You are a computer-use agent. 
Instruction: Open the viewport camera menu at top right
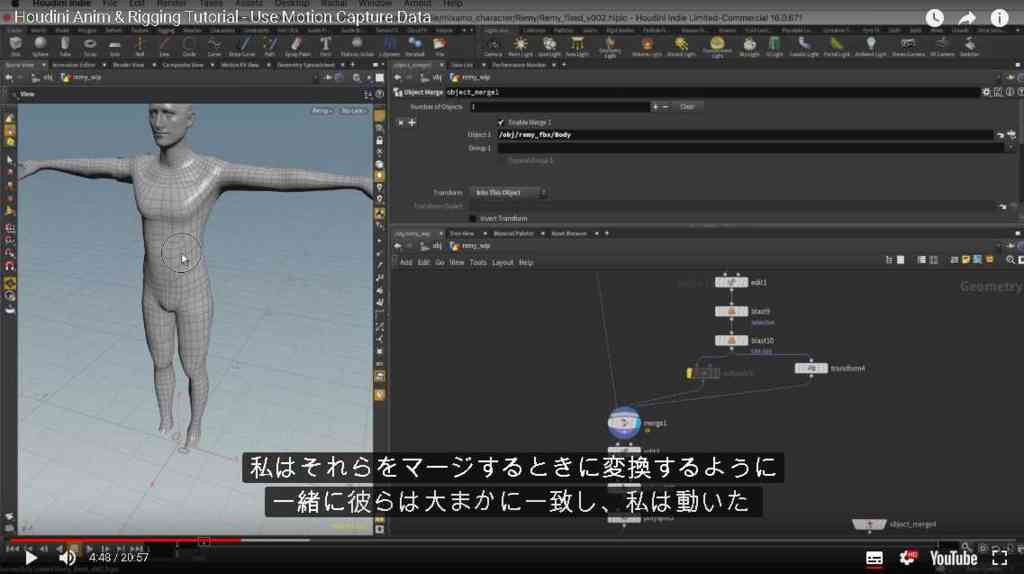(x=353, y=110)
